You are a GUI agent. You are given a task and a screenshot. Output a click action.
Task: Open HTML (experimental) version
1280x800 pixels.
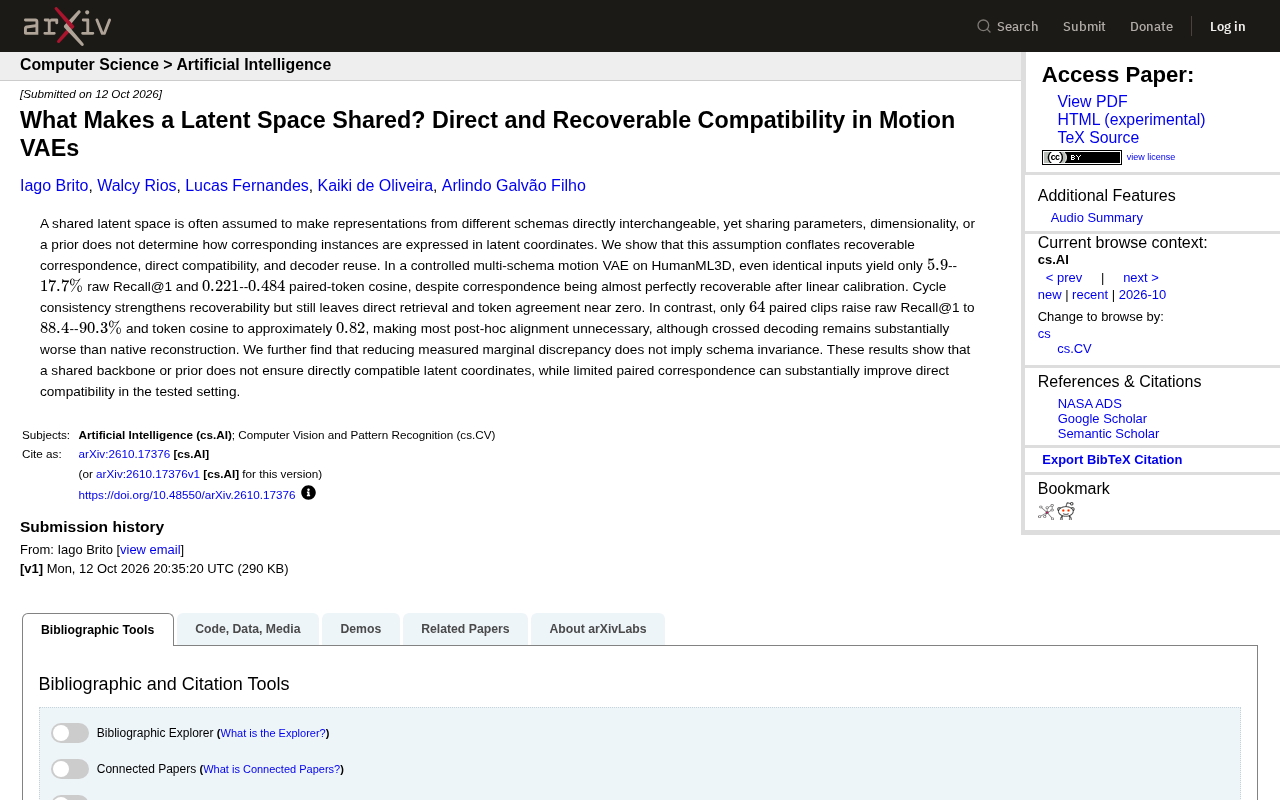(1131, 120)
